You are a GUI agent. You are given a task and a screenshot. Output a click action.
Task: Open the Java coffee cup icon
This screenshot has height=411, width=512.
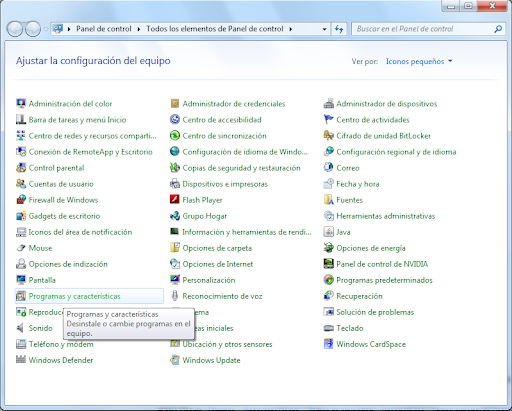[329, 232]
